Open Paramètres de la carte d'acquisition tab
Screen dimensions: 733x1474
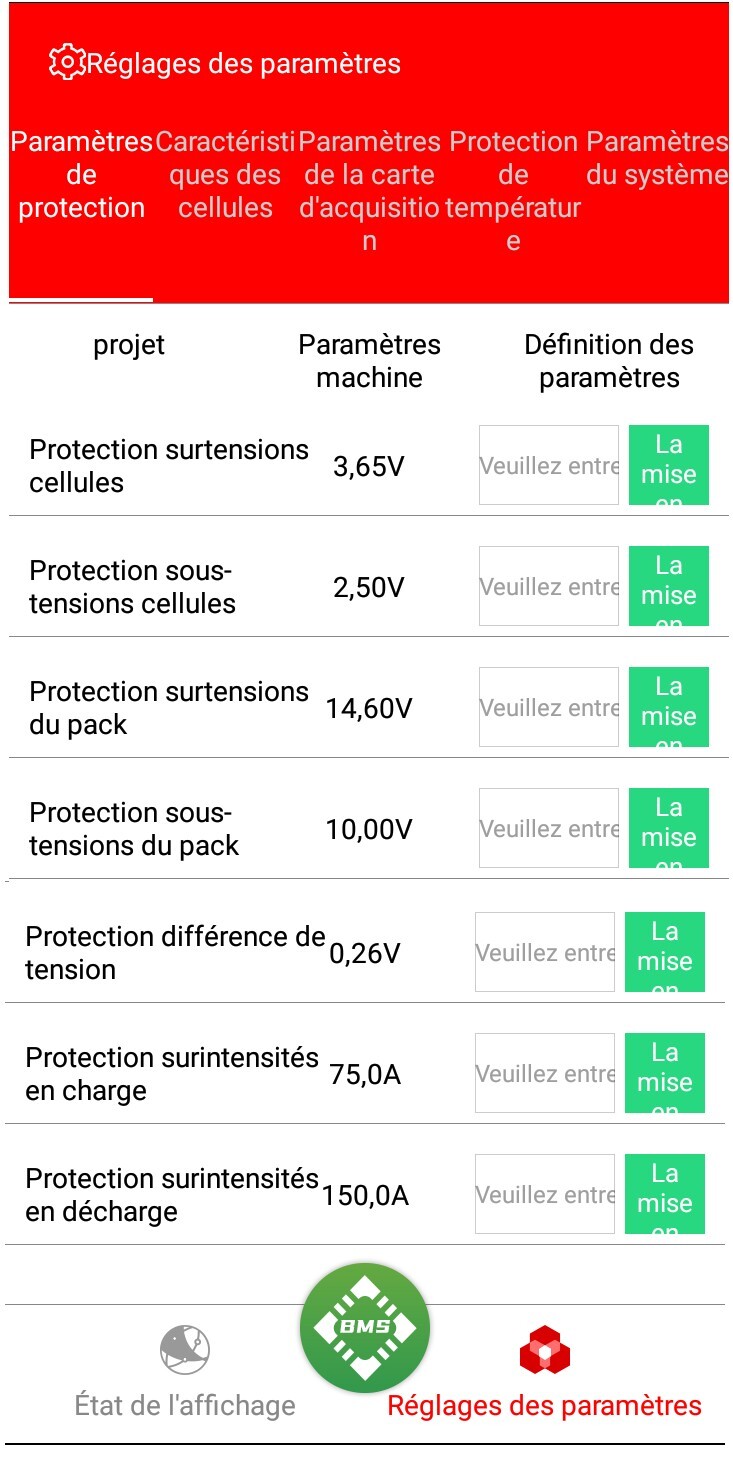tap(369, 190)
